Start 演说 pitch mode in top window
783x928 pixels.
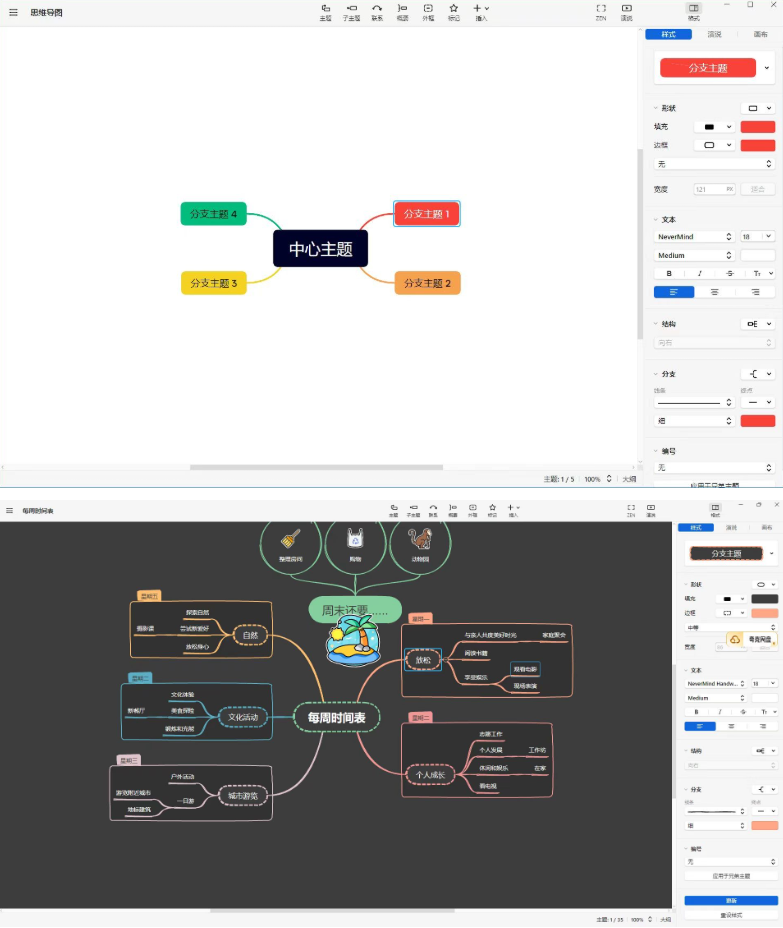627,12
